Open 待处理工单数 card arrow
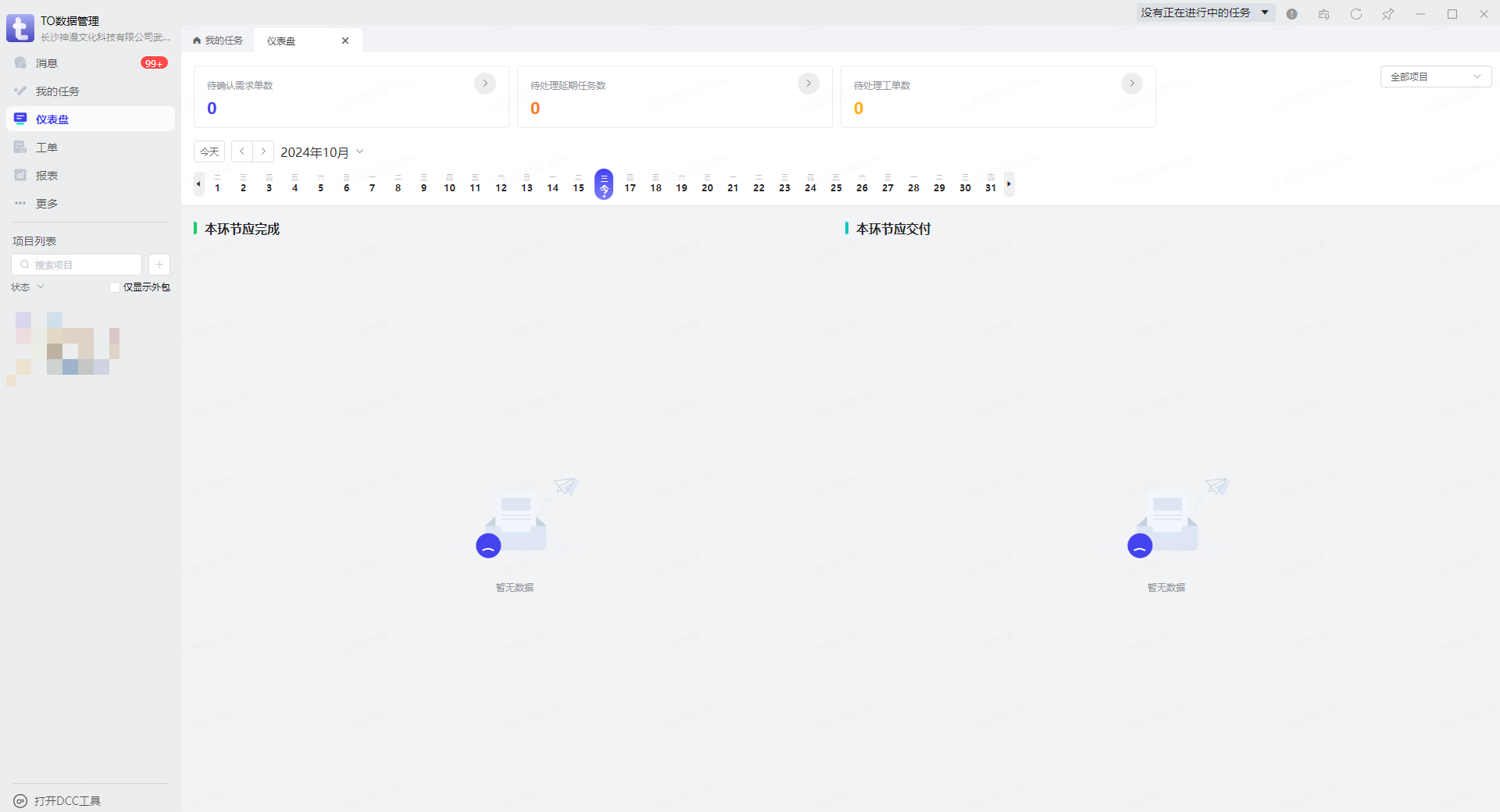The height and width of the screenshot is (812, 1500). click(x=1131, y=84)
